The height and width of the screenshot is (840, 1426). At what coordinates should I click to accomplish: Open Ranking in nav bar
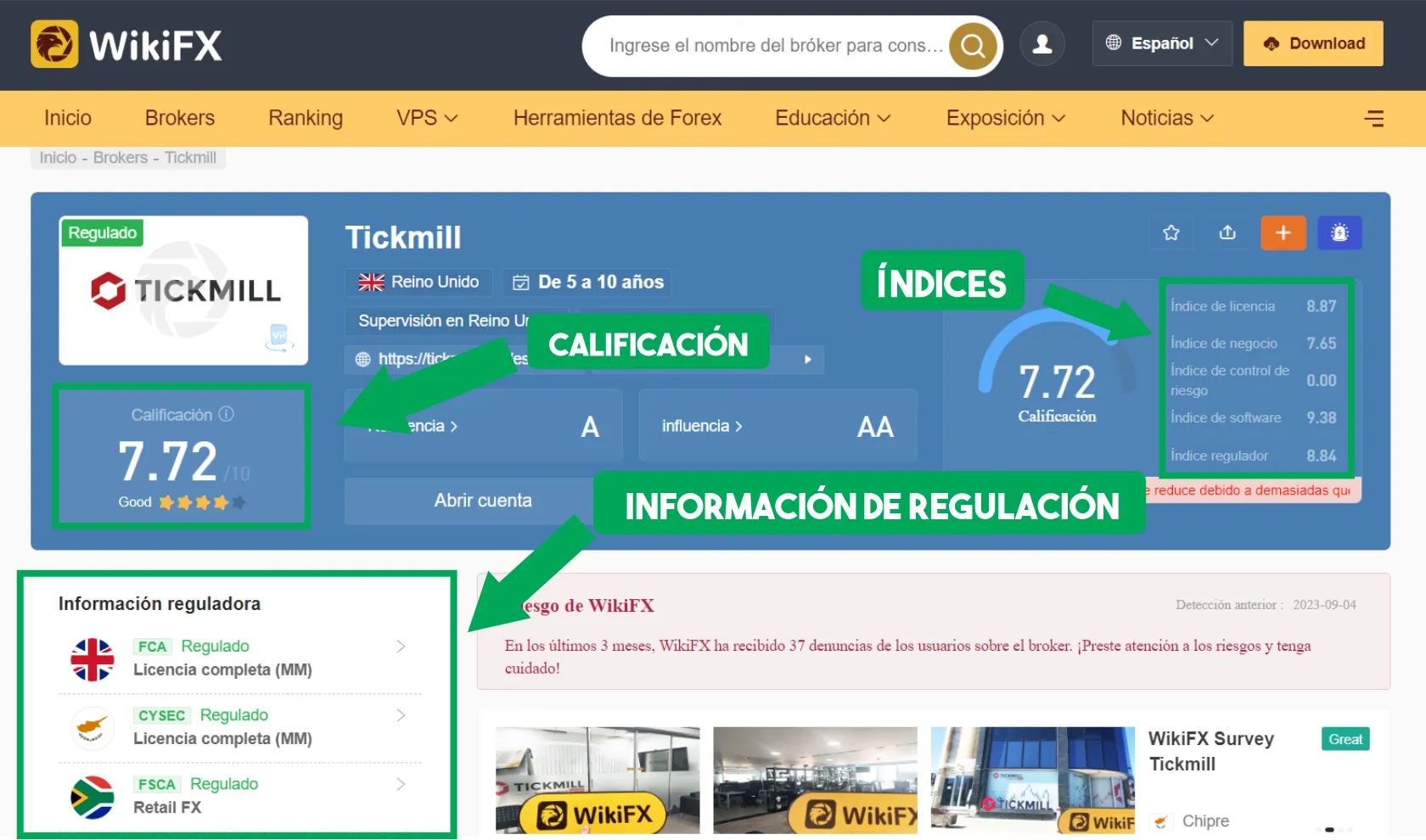tap(306, 118)
